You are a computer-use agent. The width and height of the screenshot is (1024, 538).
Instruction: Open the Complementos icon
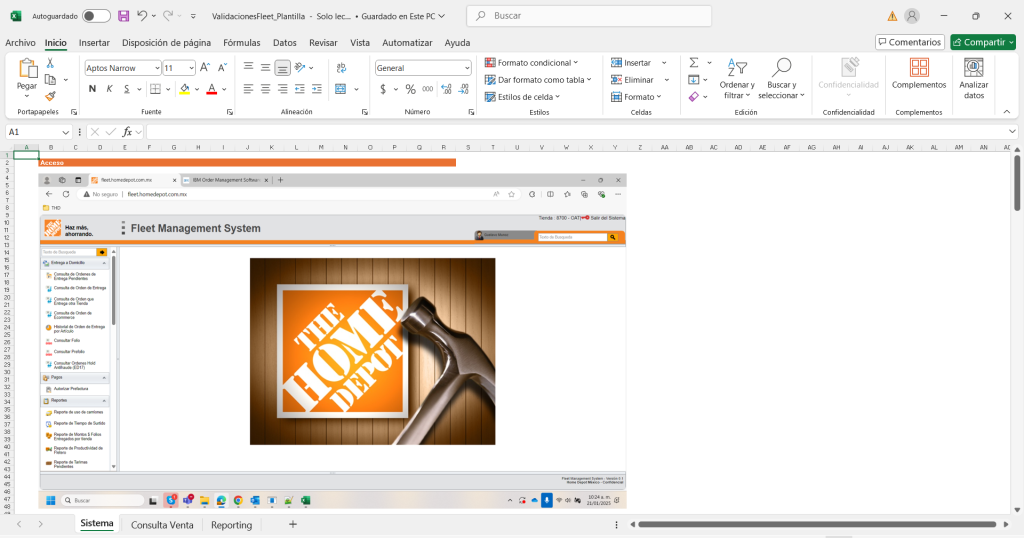pos(919,67)
